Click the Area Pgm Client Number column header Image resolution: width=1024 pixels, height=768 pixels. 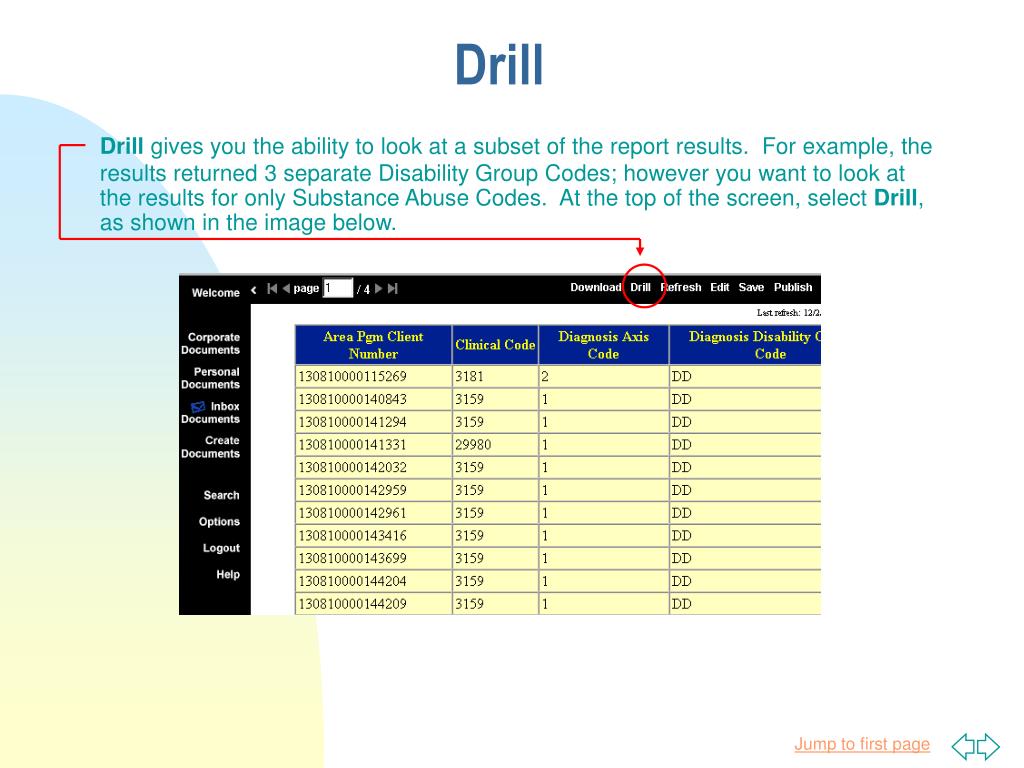click(373, 345)
